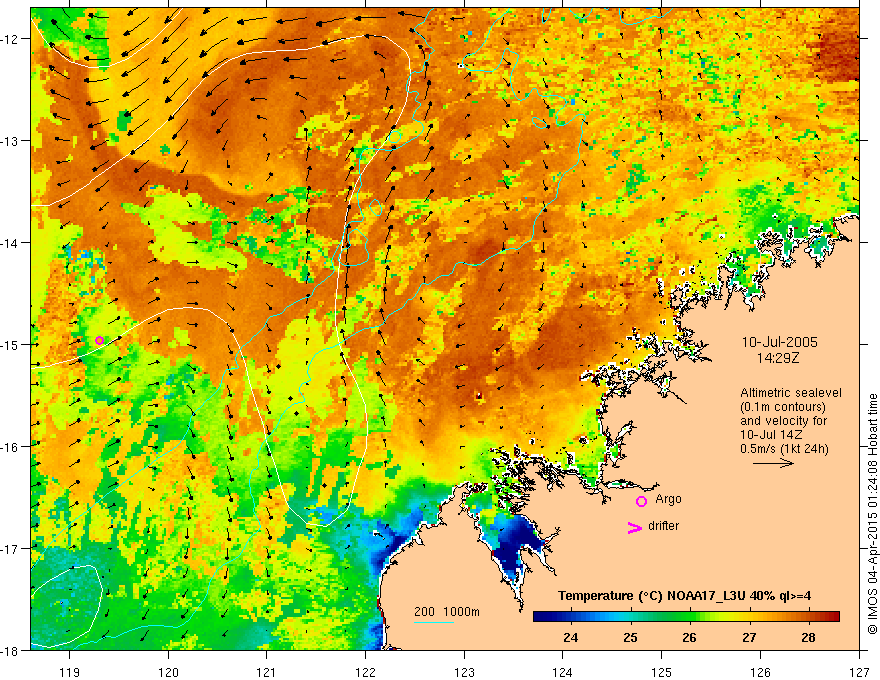Screen dimensions: 880x680
Task: Click the longitude axis label 123
Action: [464, 672]
